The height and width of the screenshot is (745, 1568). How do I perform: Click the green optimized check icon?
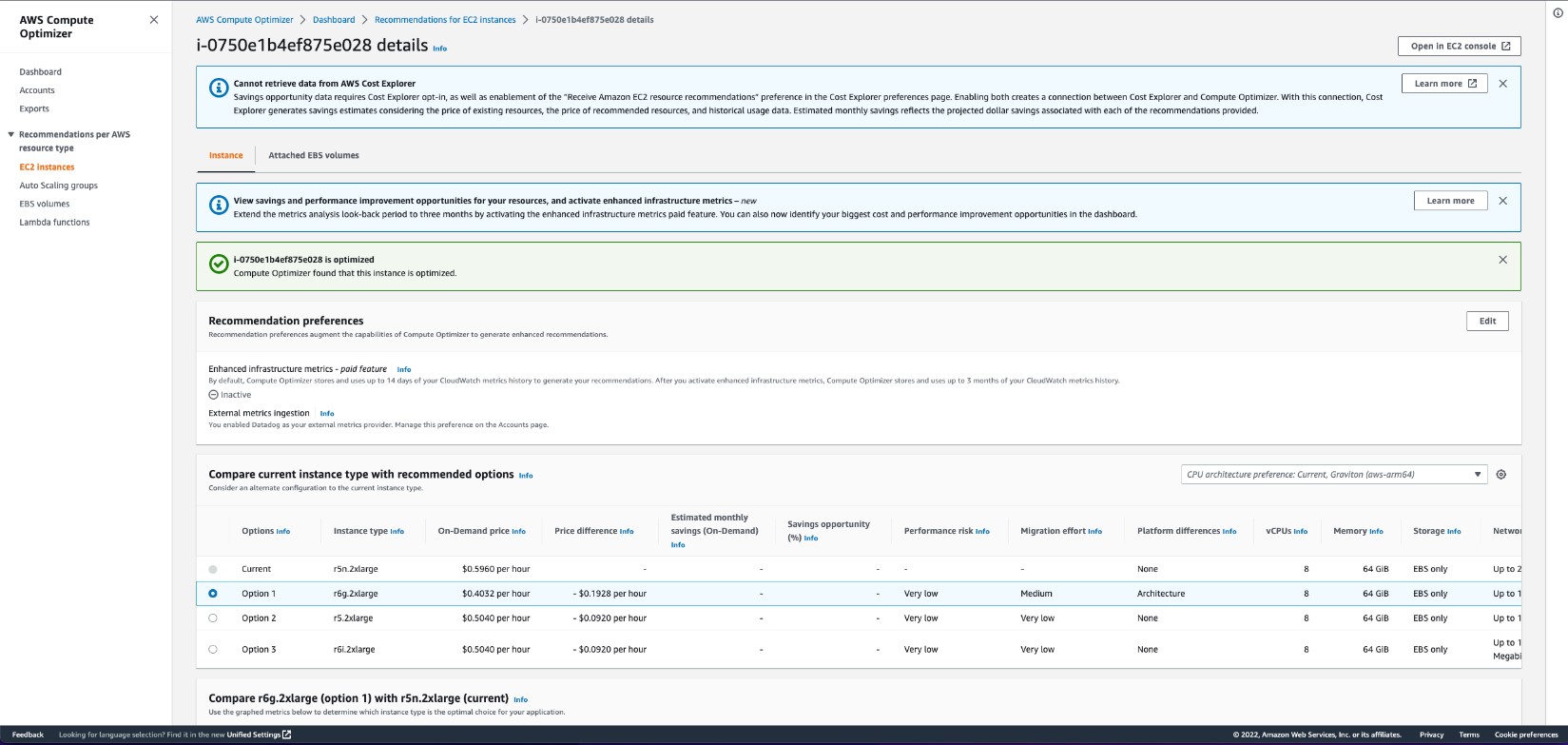[x=218, y=264]
